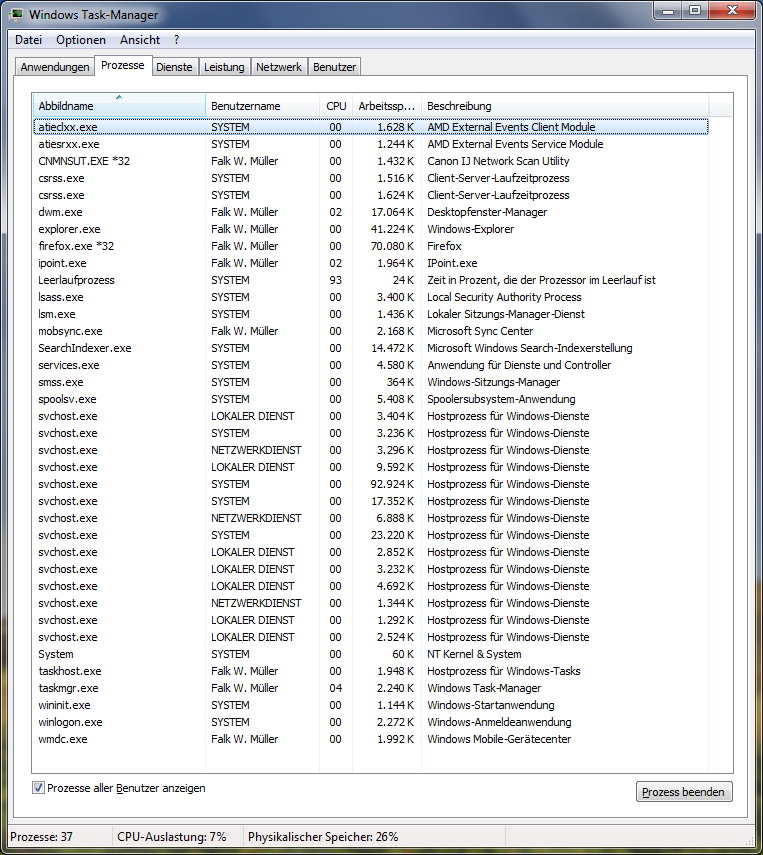Select svchost.exe using 6.888 K memory

click(371, 518)
